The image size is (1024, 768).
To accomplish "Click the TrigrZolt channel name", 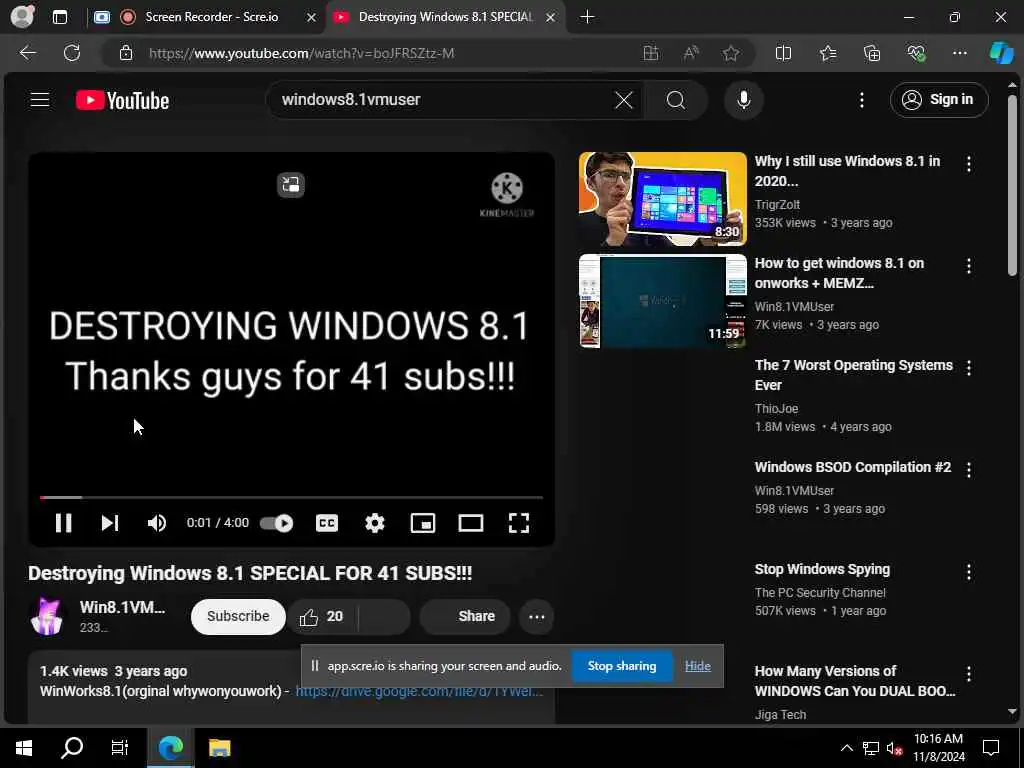I will coord(777,204).
